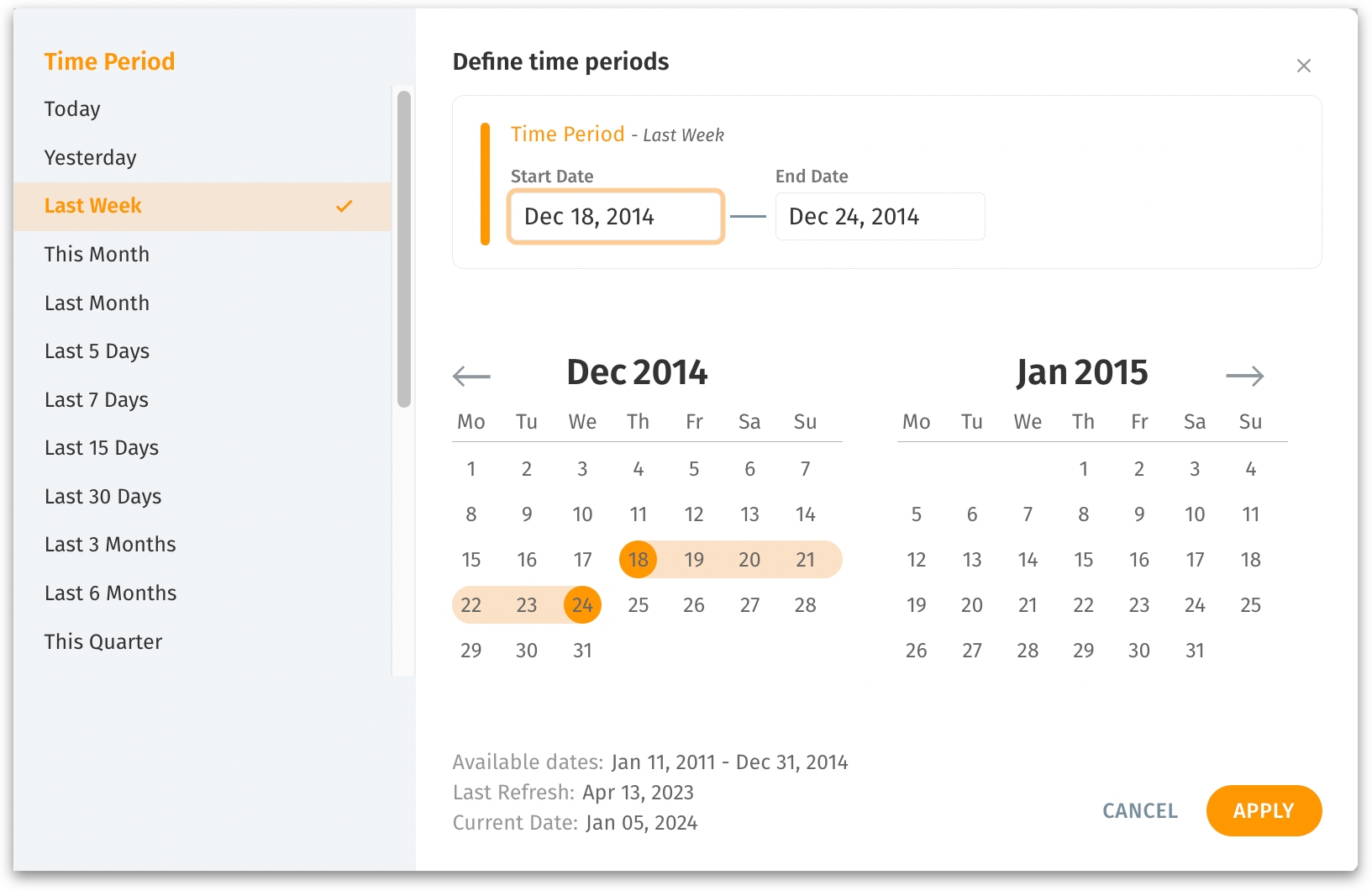The height and width of the screenshot is (891, 1372).
Task: Select the Last Week preset
Action: click(x=93, y=206)
